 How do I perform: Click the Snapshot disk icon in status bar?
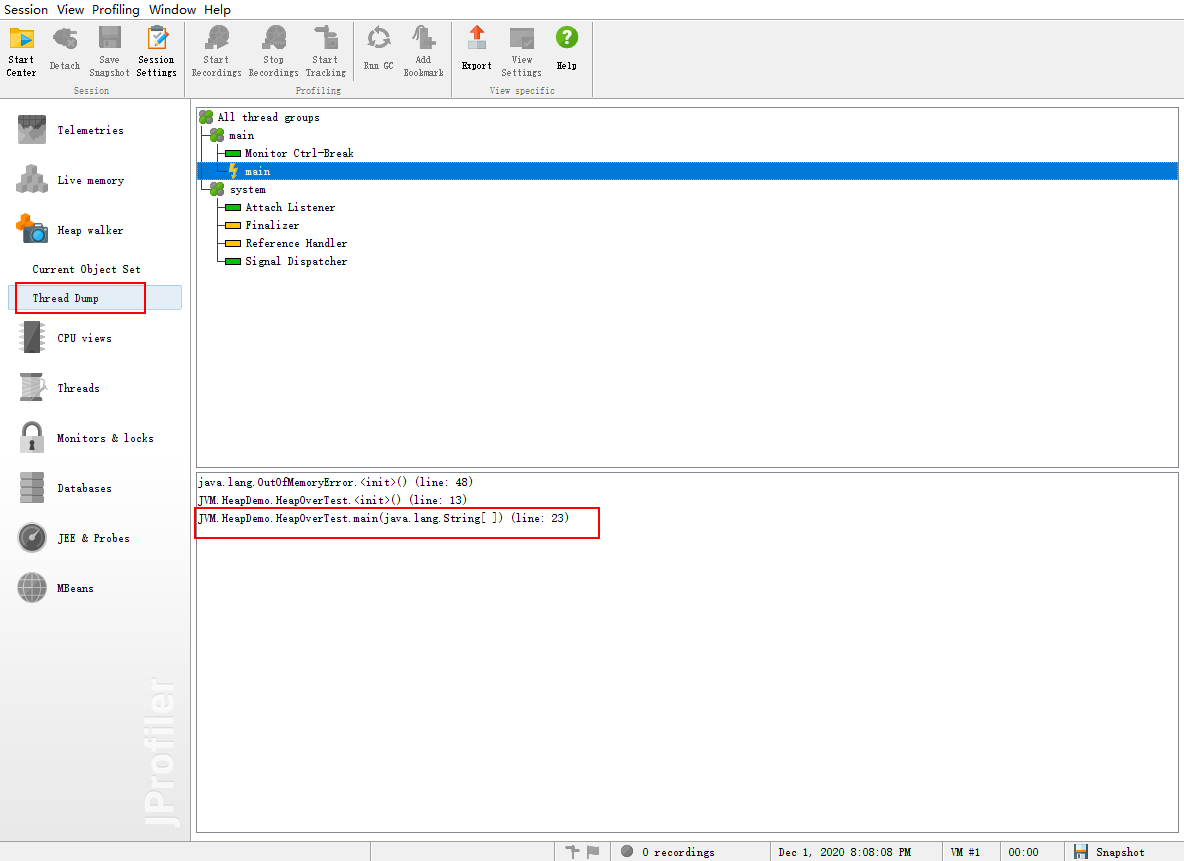click(1081, 852)
